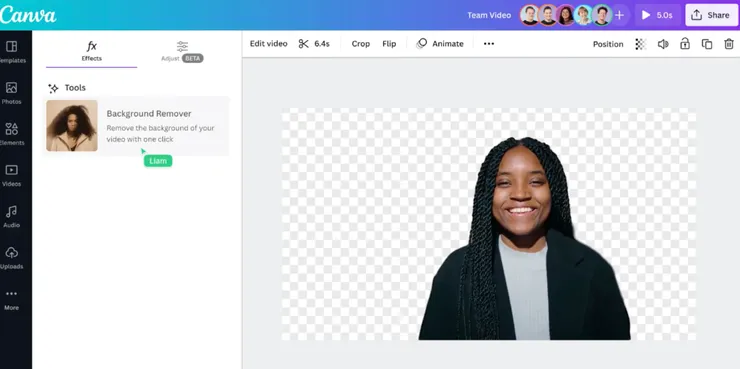Click the Background Remover preview thumbnail

pyautogui.click(x=72, y=126)
